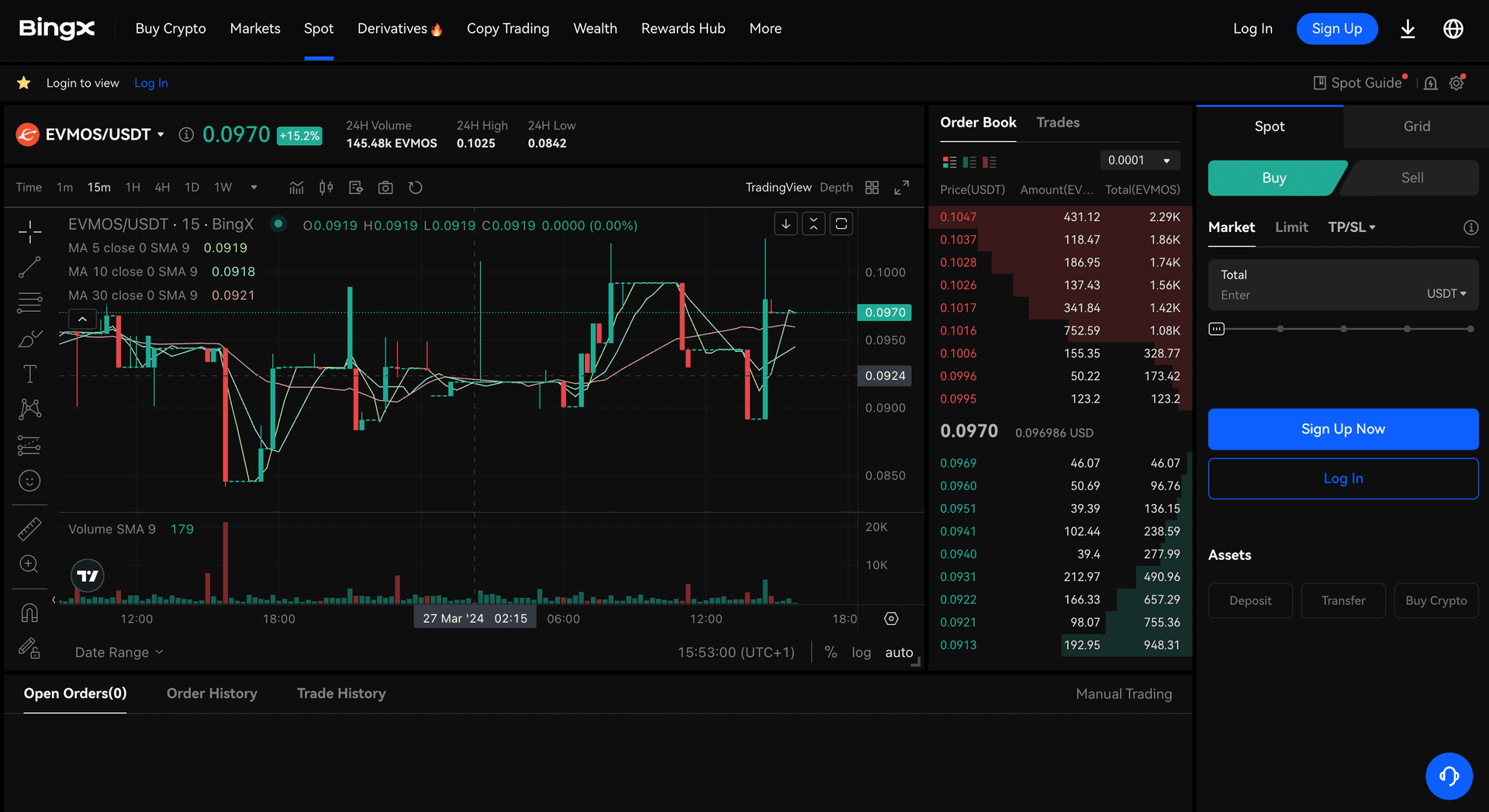Activate the zoom in tool

pyautogui.click(x=29, y=564)
